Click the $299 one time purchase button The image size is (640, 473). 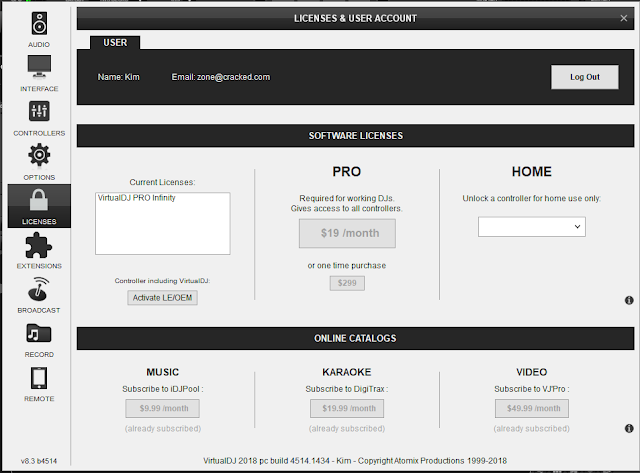347,283
